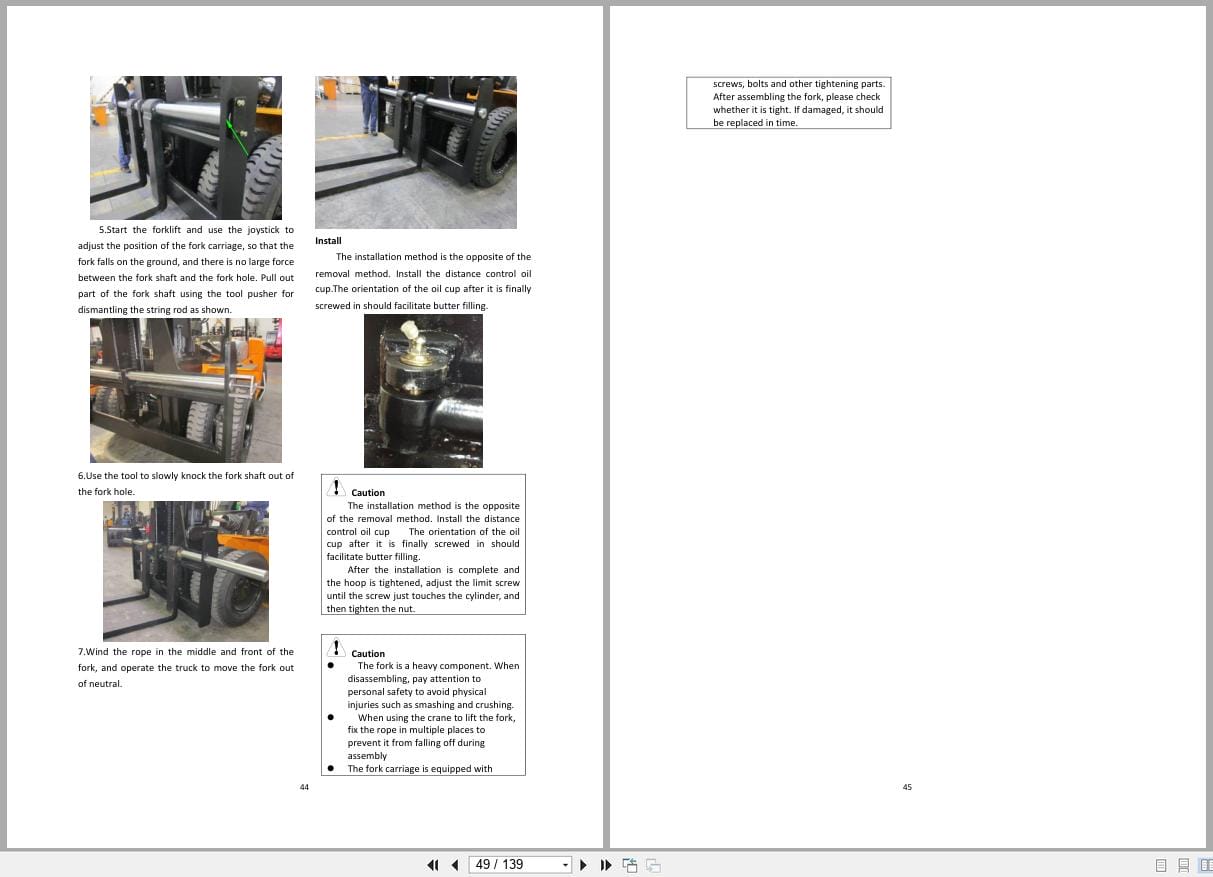
Task: Click the fit-width zoom icon
Action: 652,865
